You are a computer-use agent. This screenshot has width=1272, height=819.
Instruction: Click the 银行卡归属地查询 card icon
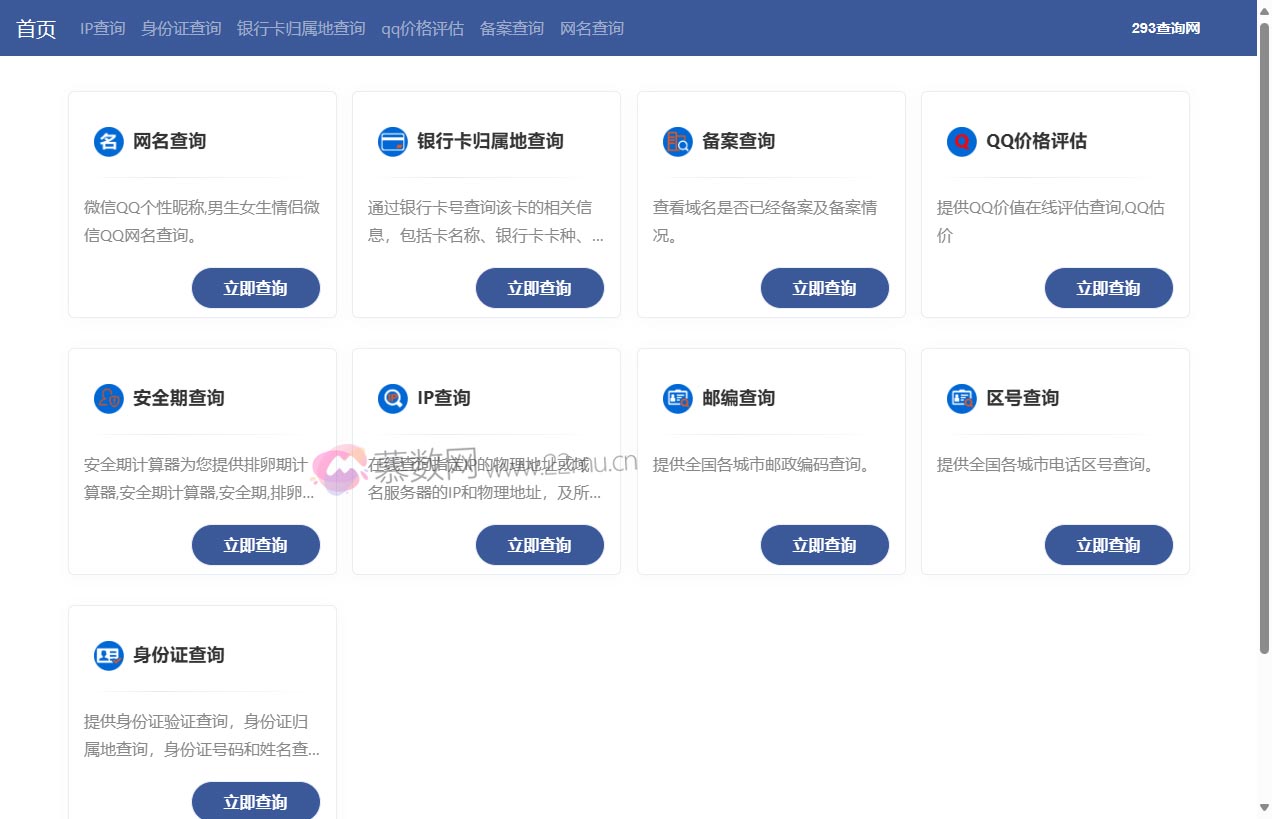pyautogui.click(x=392, y=142)
